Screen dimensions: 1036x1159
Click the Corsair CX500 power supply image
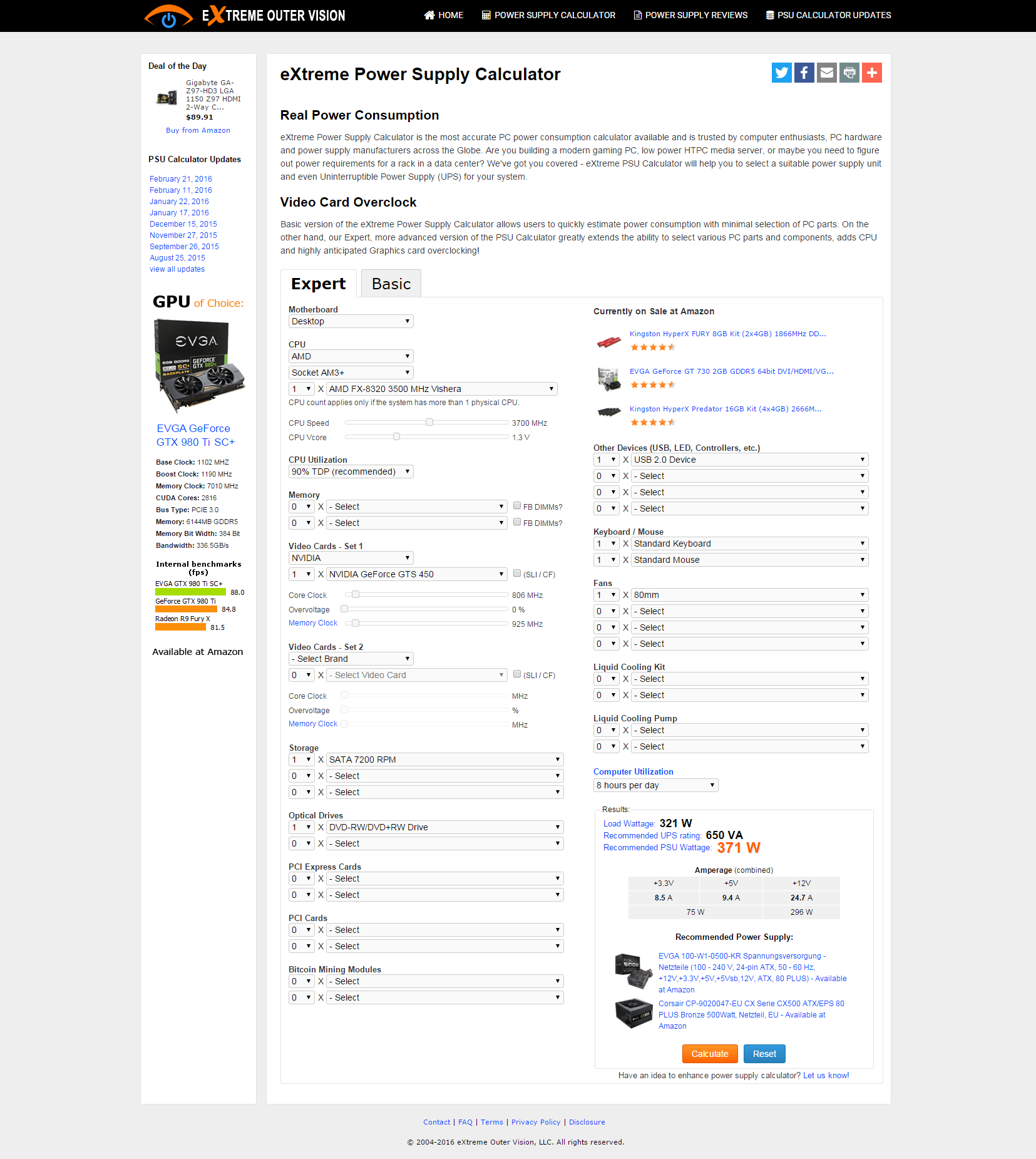tap(633, 1013)
